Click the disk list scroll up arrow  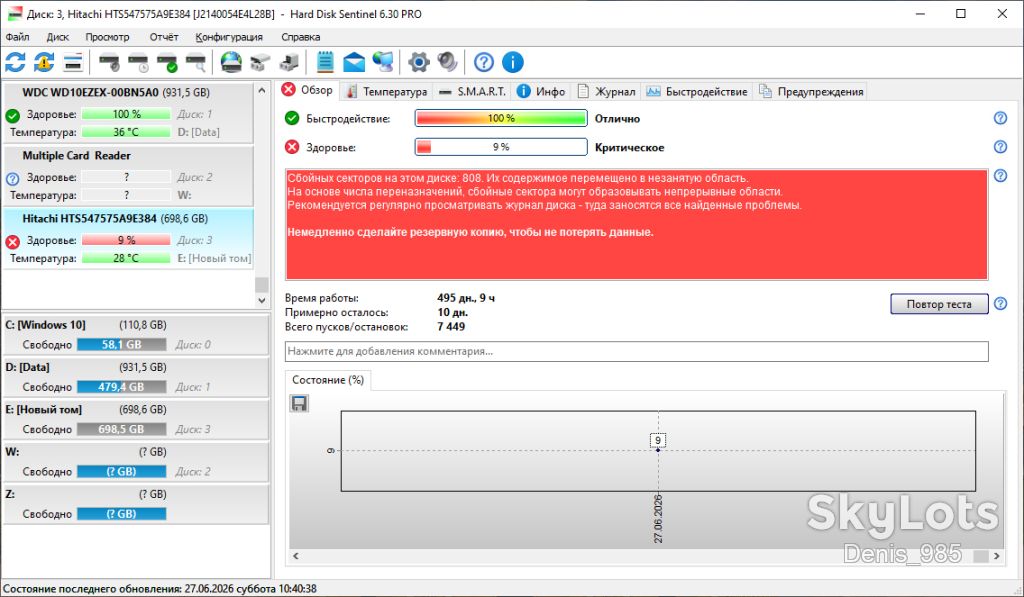coord(262,90)
